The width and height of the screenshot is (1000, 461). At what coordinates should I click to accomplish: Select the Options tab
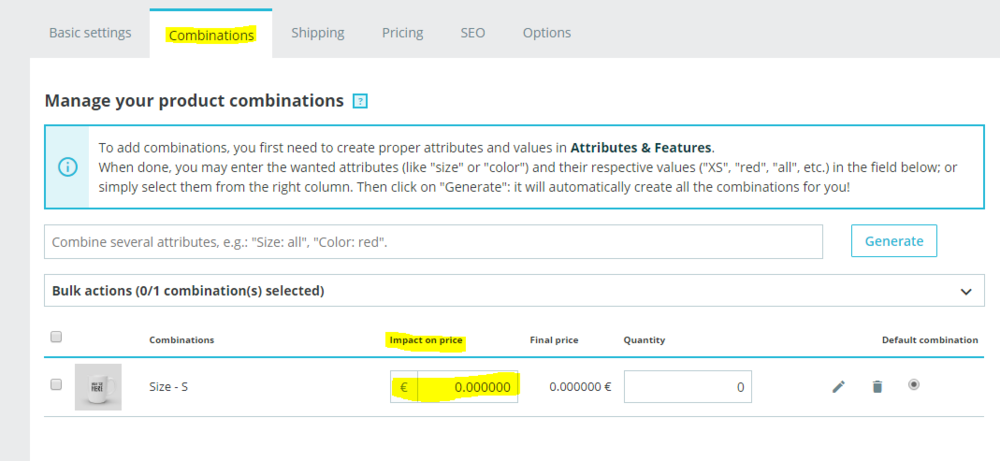point(547,33)
